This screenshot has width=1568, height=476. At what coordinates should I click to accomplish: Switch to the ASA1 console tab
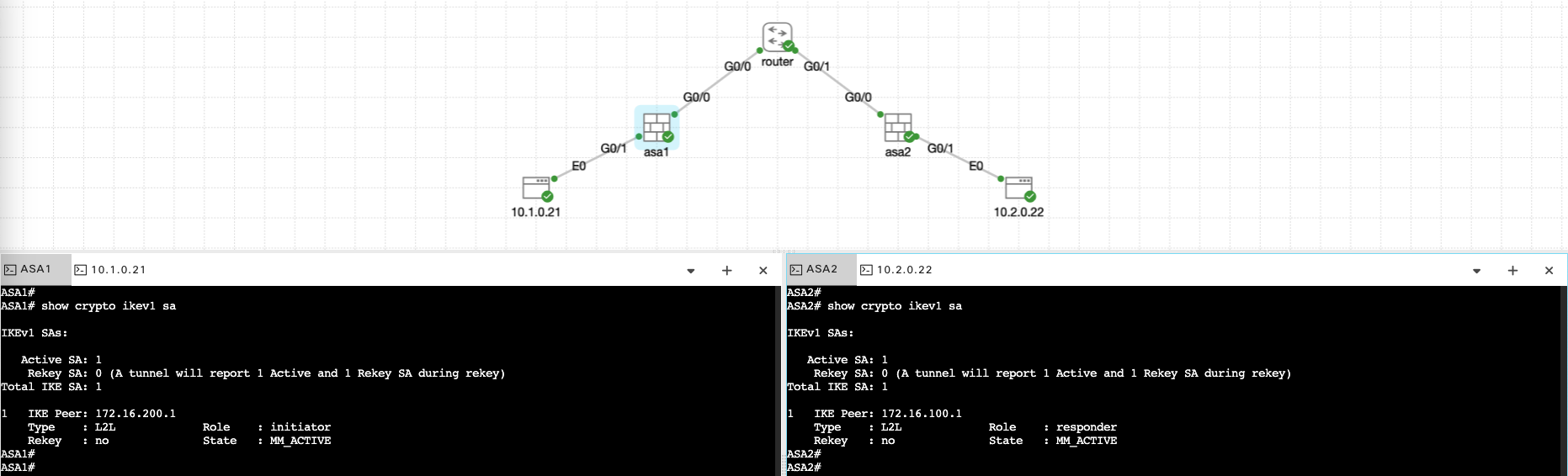(x=35, y=270)
